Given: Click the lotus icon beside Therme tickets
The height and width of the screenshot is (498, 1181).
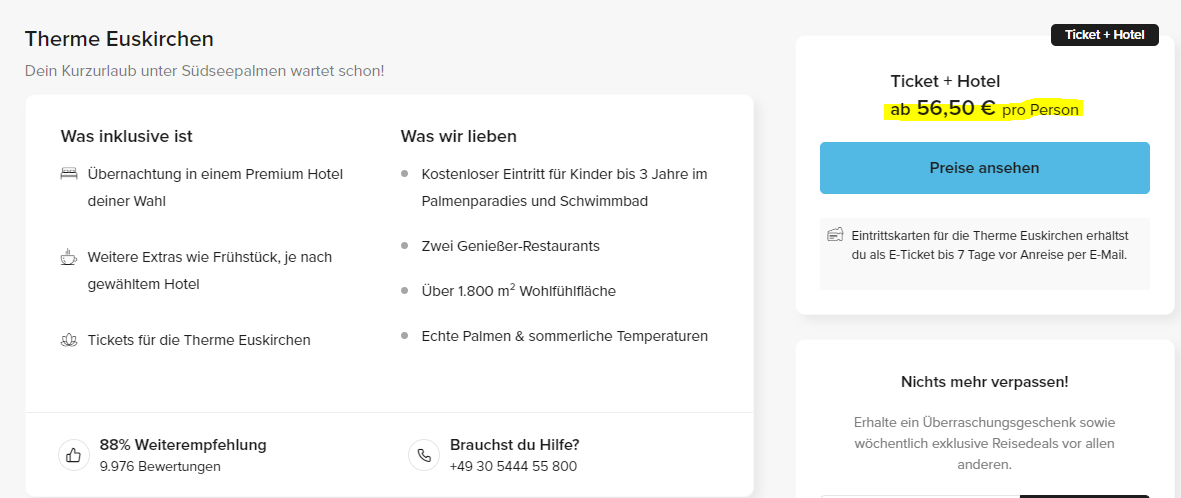Looking at the screenshot, I should (69, 340).
